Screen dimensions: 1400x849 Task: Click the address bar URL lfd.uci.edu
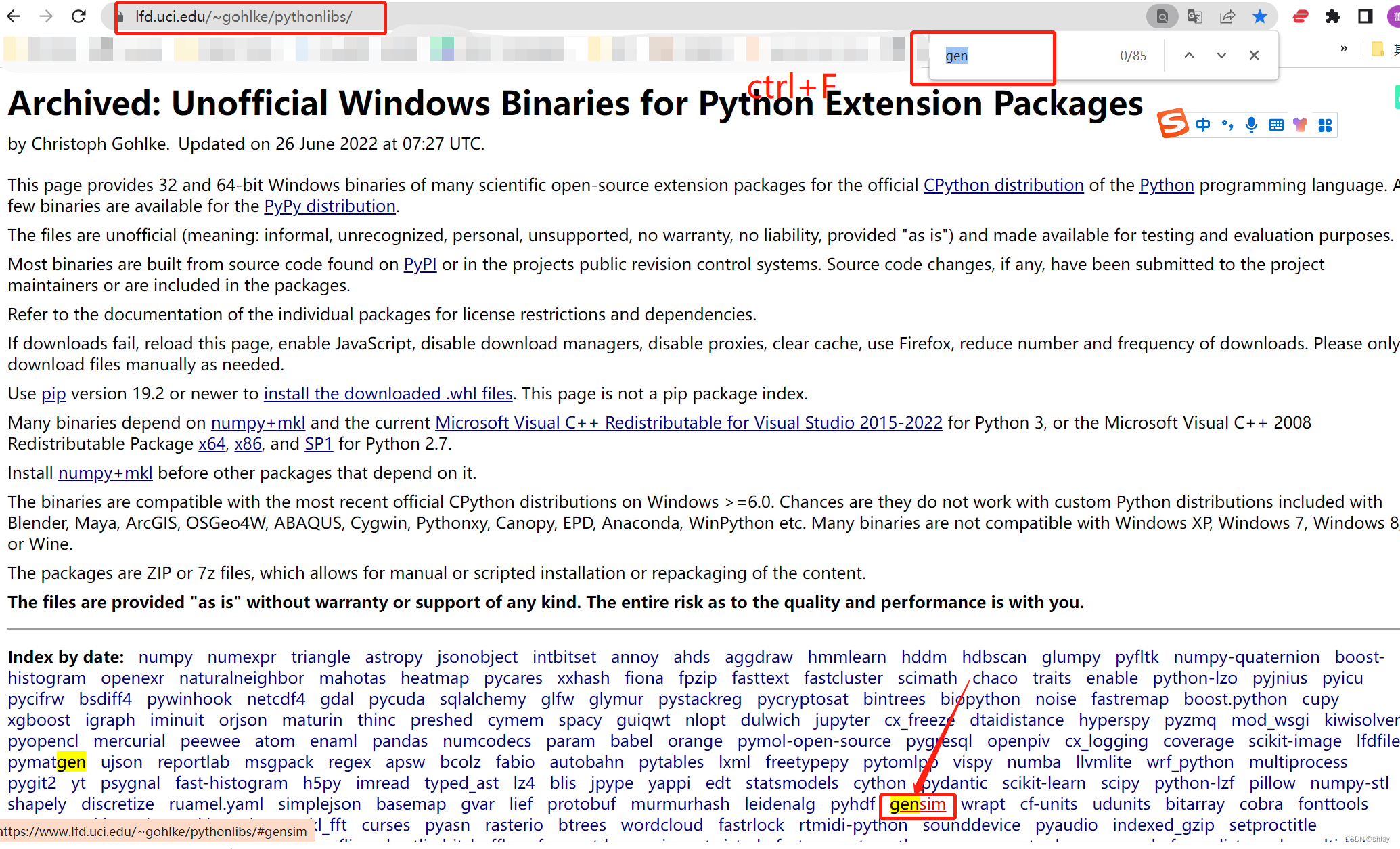[x=244, y=16]
